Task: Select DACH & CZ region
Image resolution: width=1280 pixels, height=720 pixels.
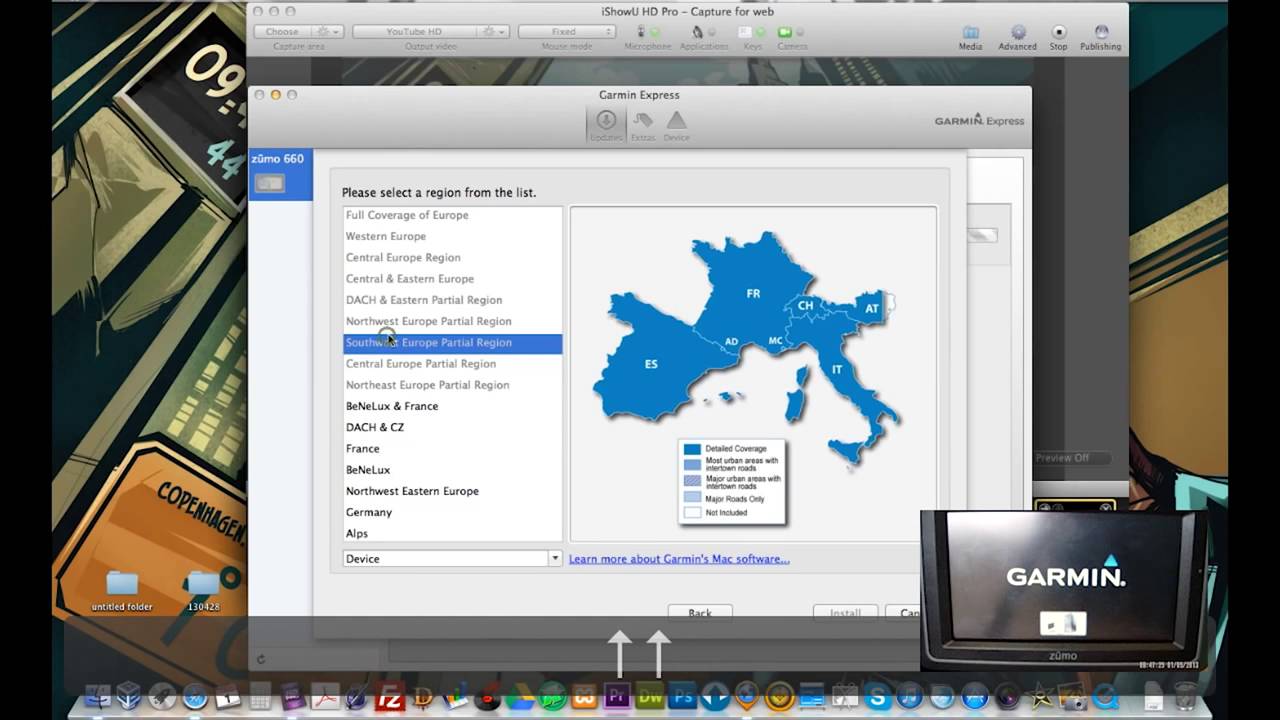Action: (452, 427)
